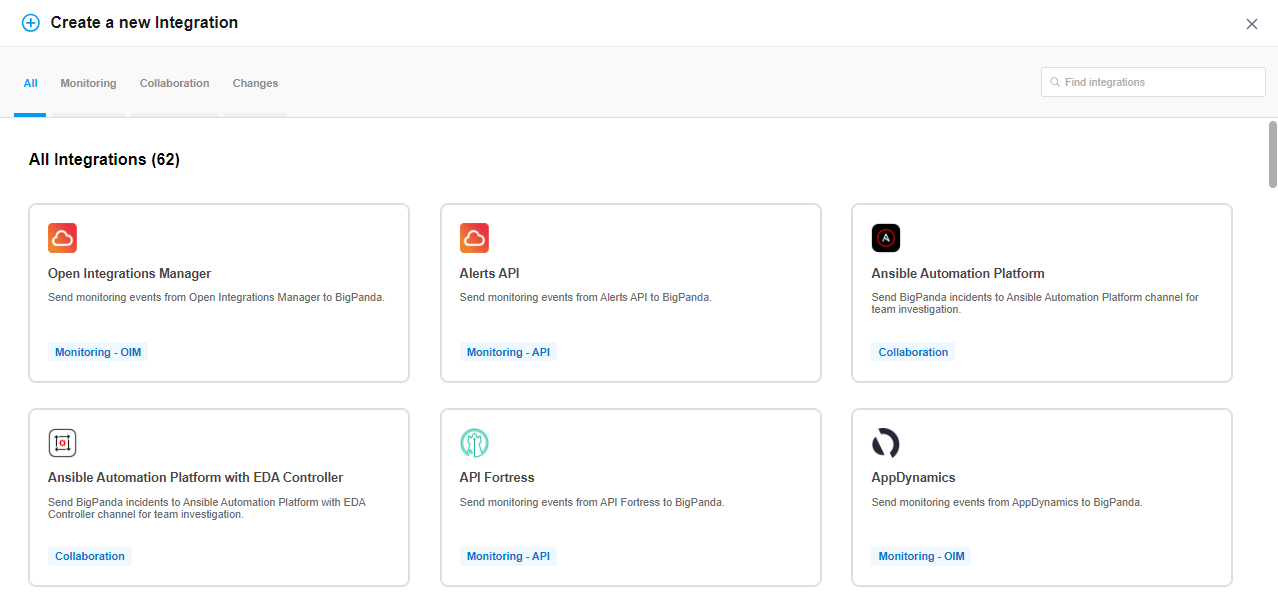
Task: Click the magnifier icon in the search box
Action: pyautogui.click(x=1057, y=81)
